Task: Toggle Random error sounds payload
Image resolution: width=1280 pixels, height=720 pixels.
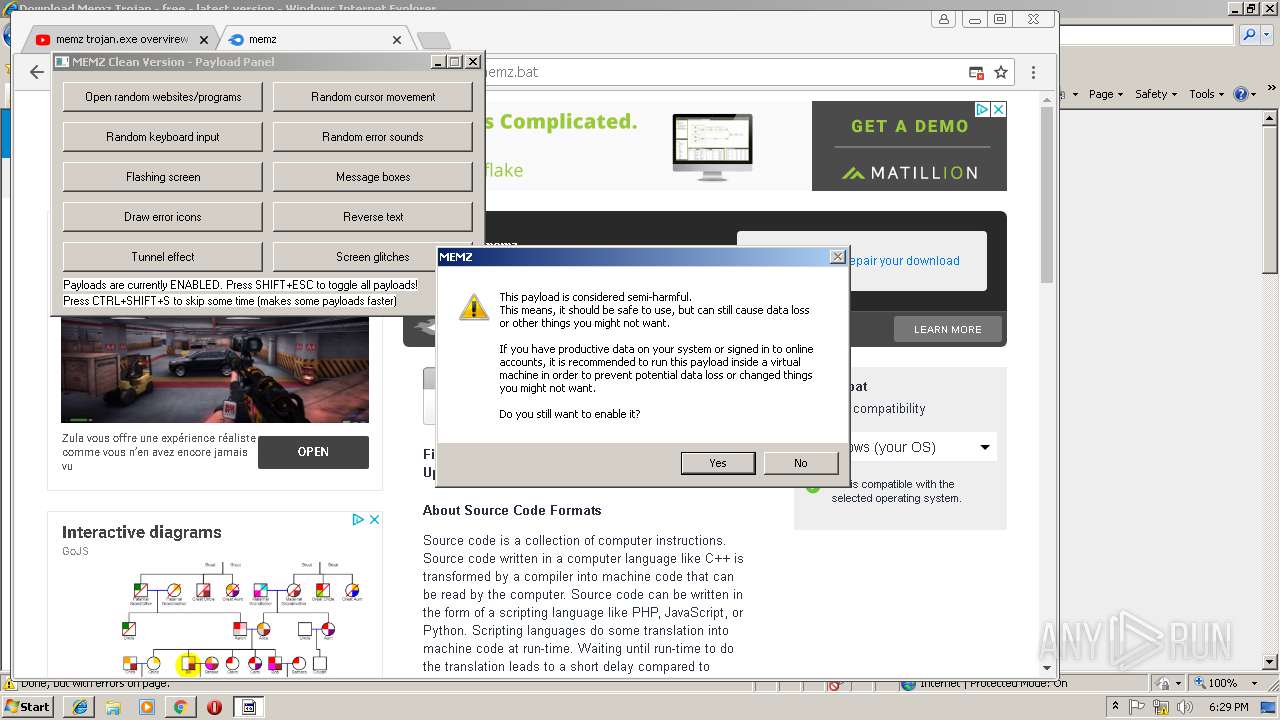Action: click(373, 137)
